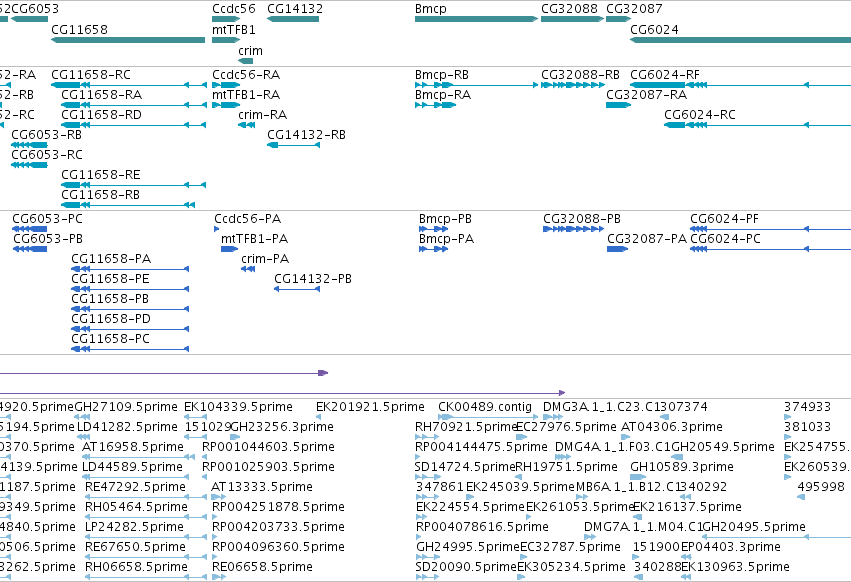
Task: Select EST RH05464.5prime
Action: click(x=146, y=516)
